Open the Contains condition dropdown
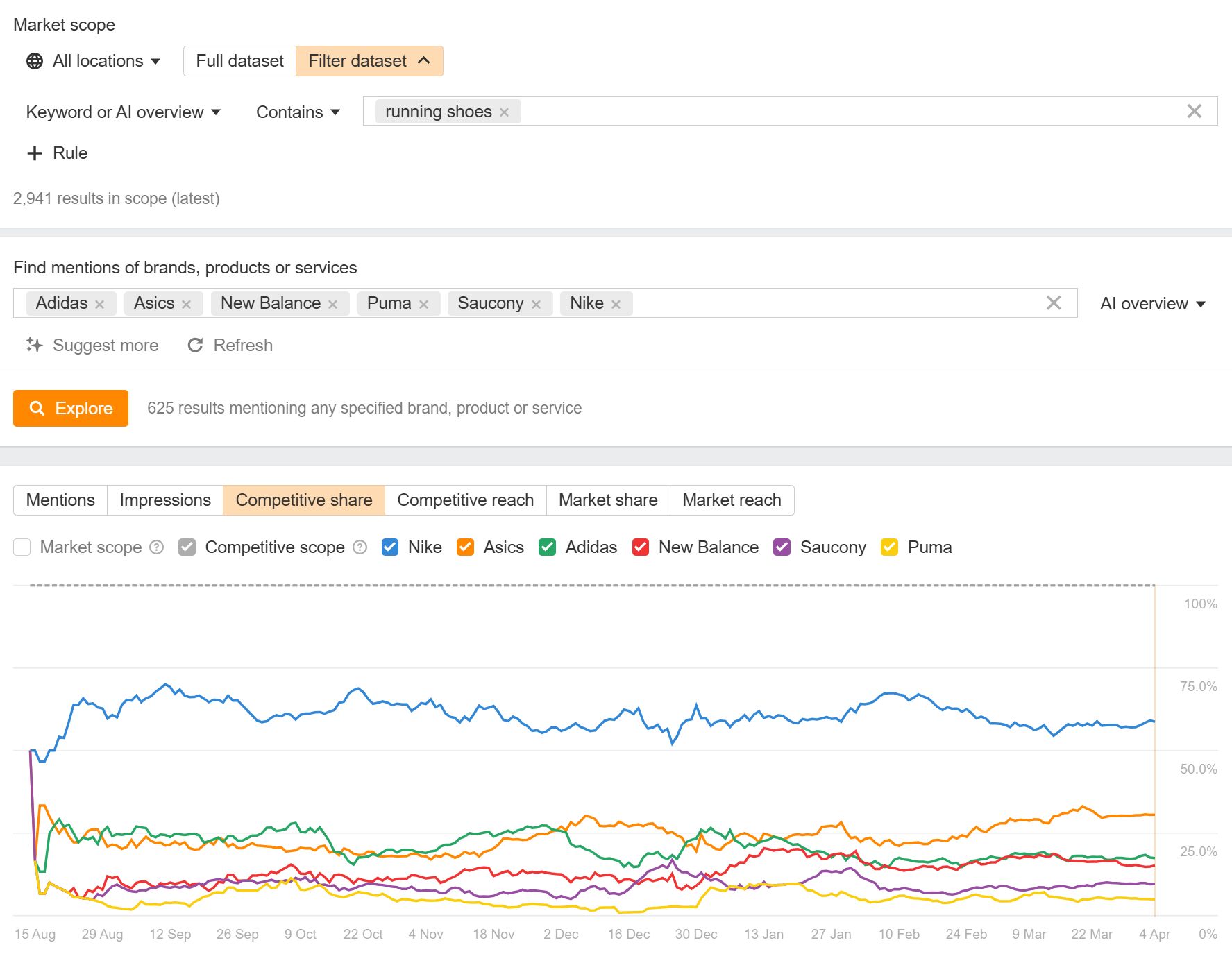 point(298,112)
